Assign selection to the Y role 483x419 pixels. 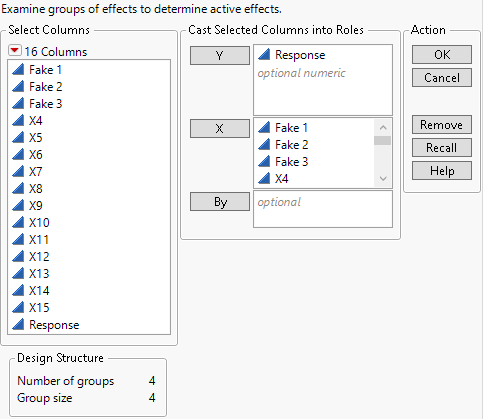pyautogui.click(x=220, y=55)
